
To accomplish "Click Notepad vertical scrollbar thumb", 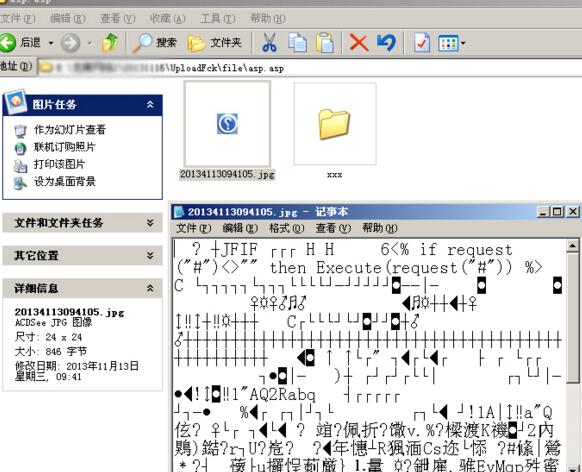I will [x=573, y=318].
